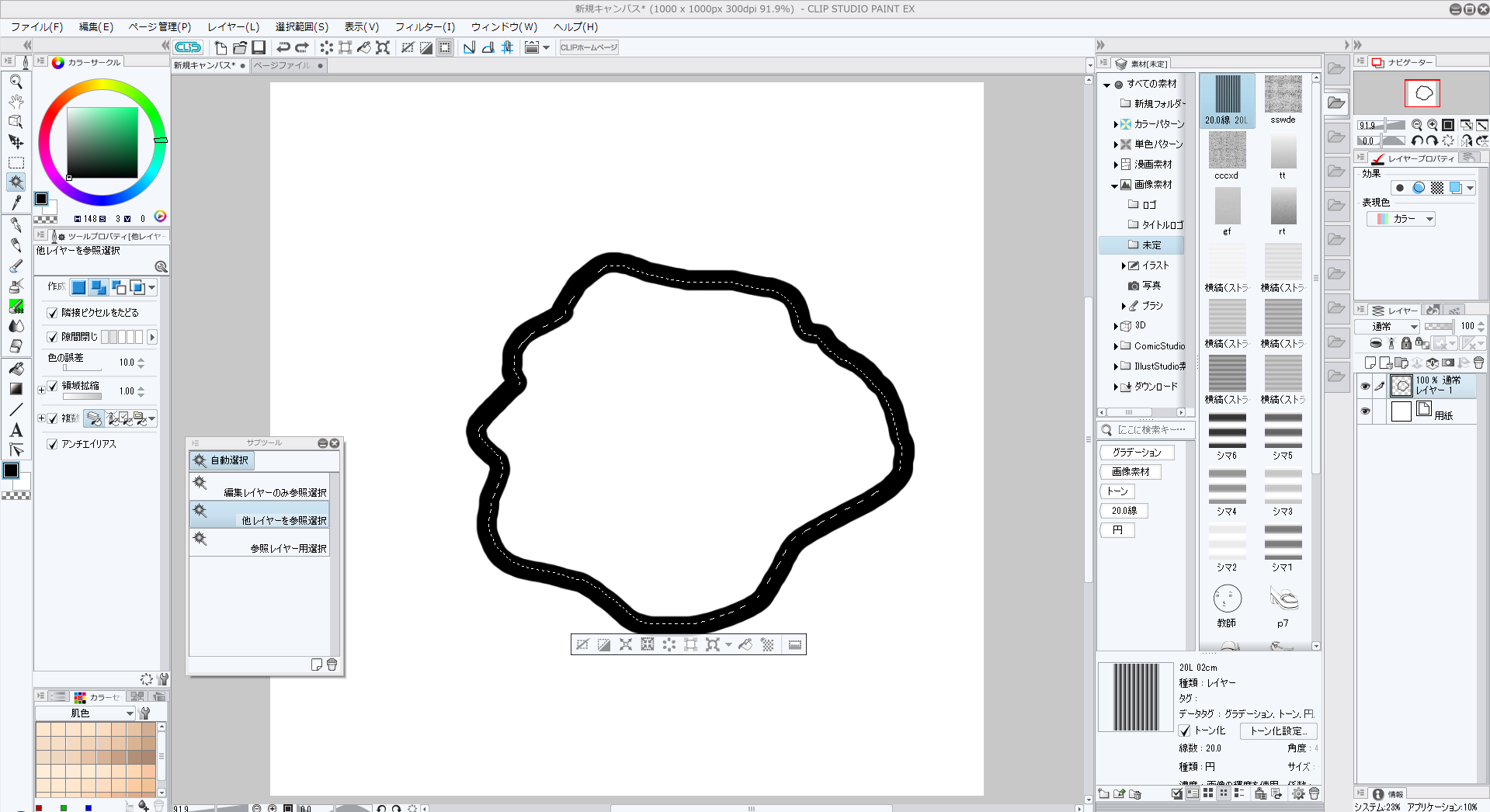This screenshot has height=812, width=1490.
Task: Hide レイヤー 1 using eye icon
Action: [x=1365, y=386]
